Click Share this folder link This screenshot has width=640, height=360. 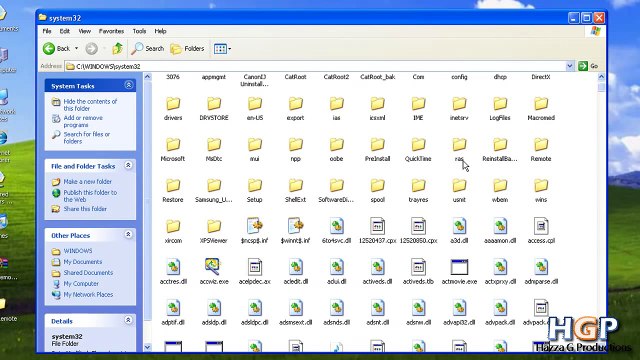coord(85,209)
